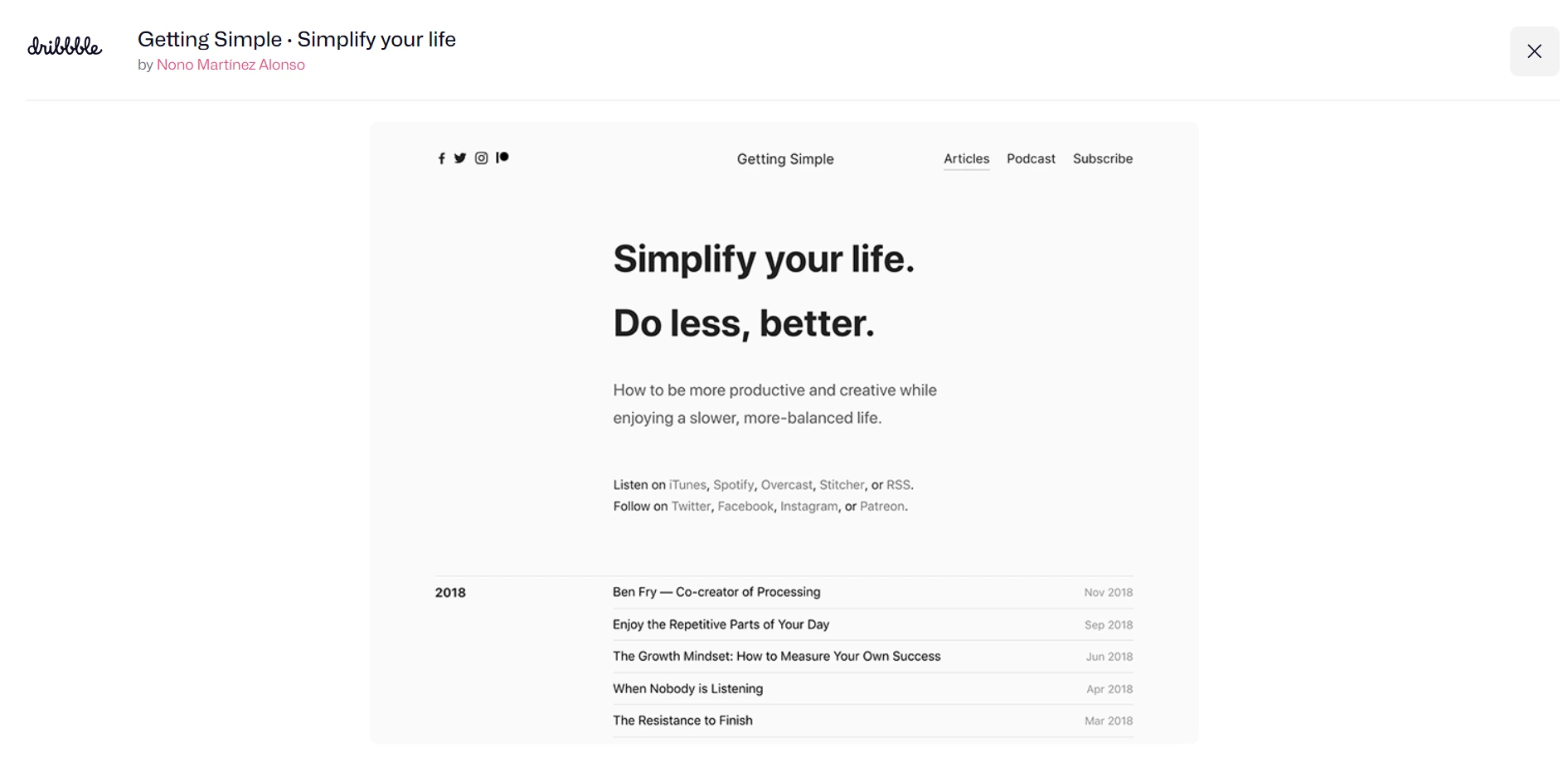Screen dimensions: 1568x757
Task: Open the Overcast link
Action: (786, 485)
